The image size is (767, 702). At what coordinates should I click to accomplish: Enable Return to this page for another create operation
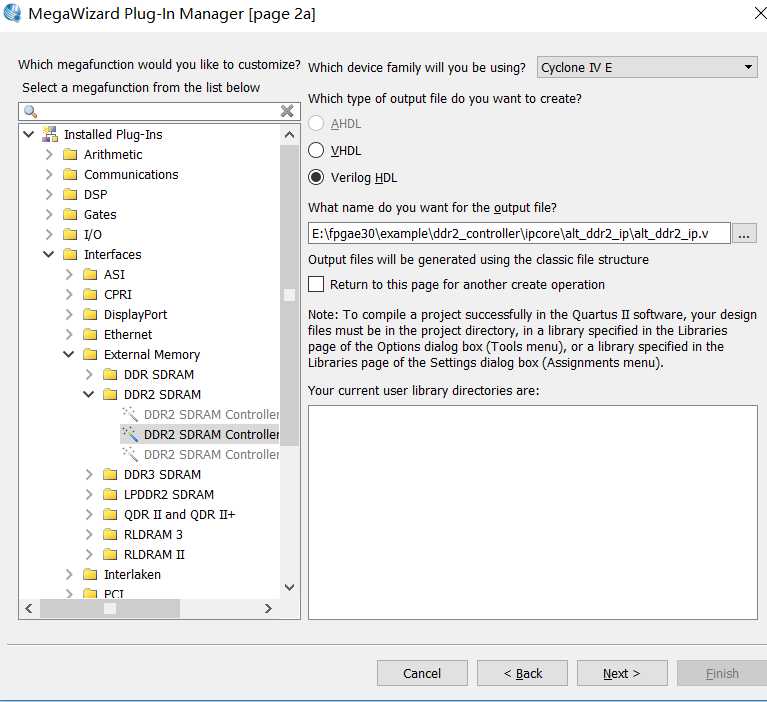(316, 284)
